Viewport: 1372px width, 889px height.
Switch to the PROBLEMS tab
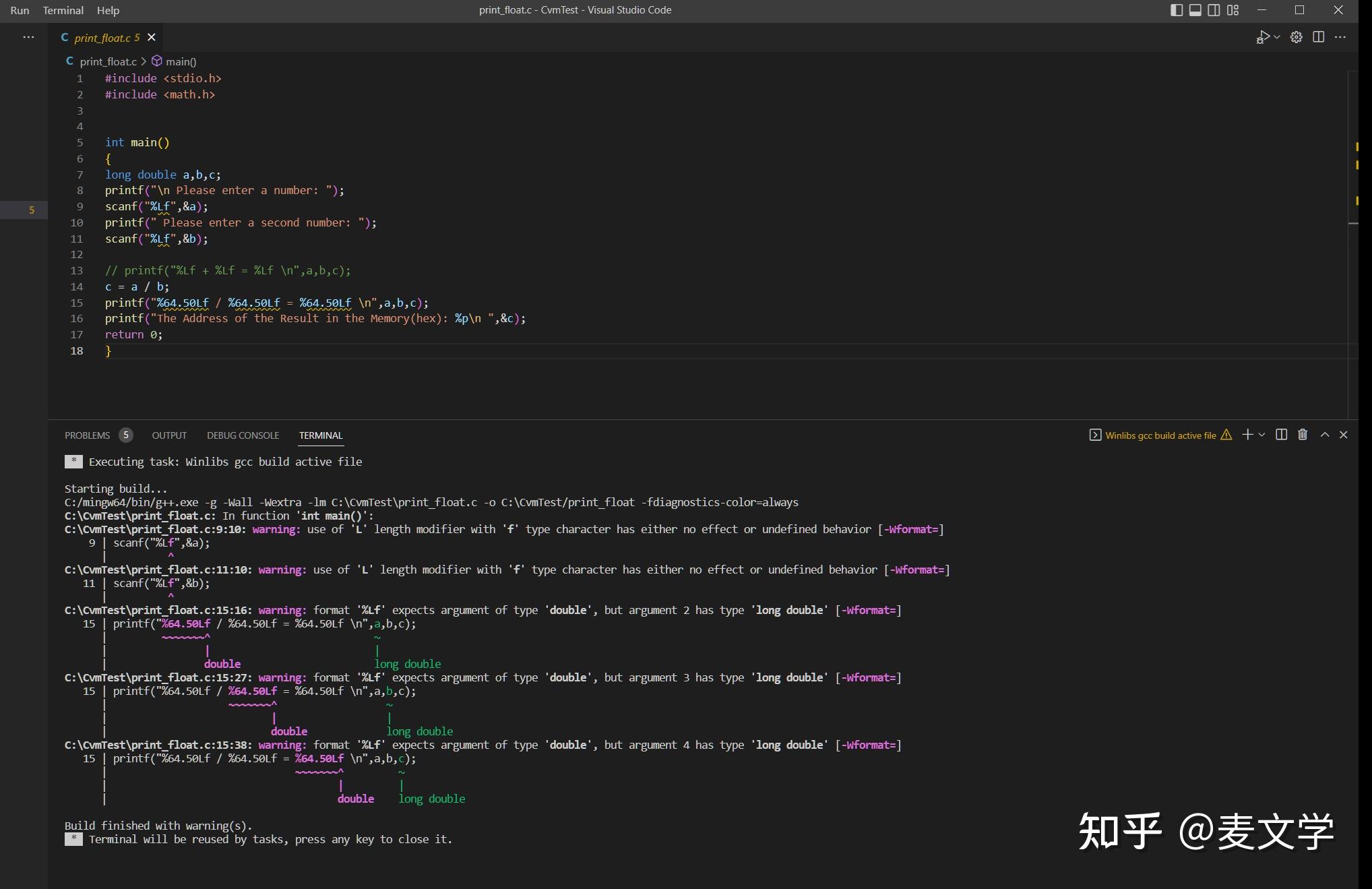[x=88, y=435]
